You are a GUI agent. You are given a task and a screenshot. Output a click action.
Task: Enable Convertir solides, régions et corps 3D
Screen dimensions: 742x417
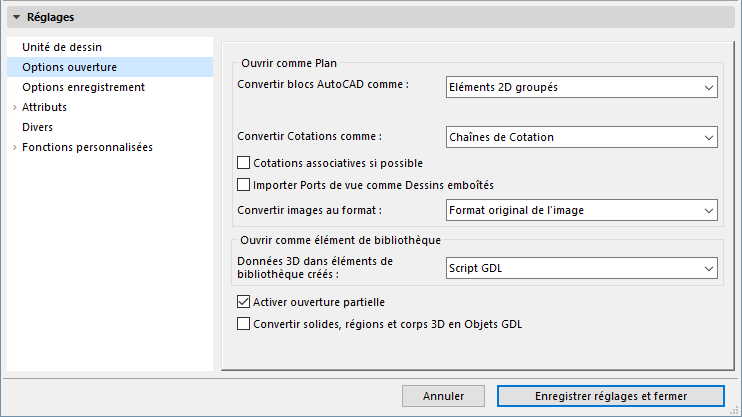[x=243, y=323]
